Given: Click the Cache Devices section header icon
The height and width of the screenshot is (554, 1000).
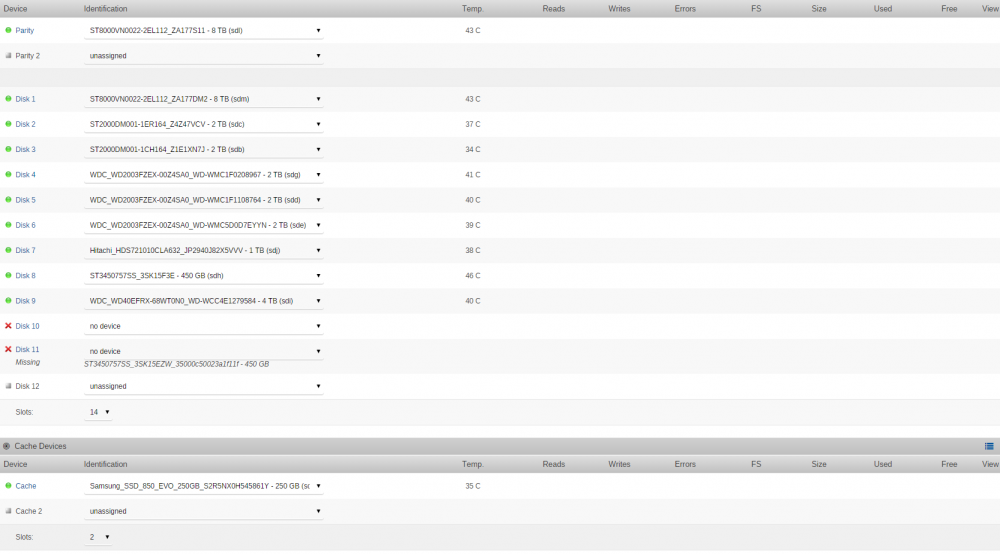Looking at the screenshot, I should pos(6,446).
